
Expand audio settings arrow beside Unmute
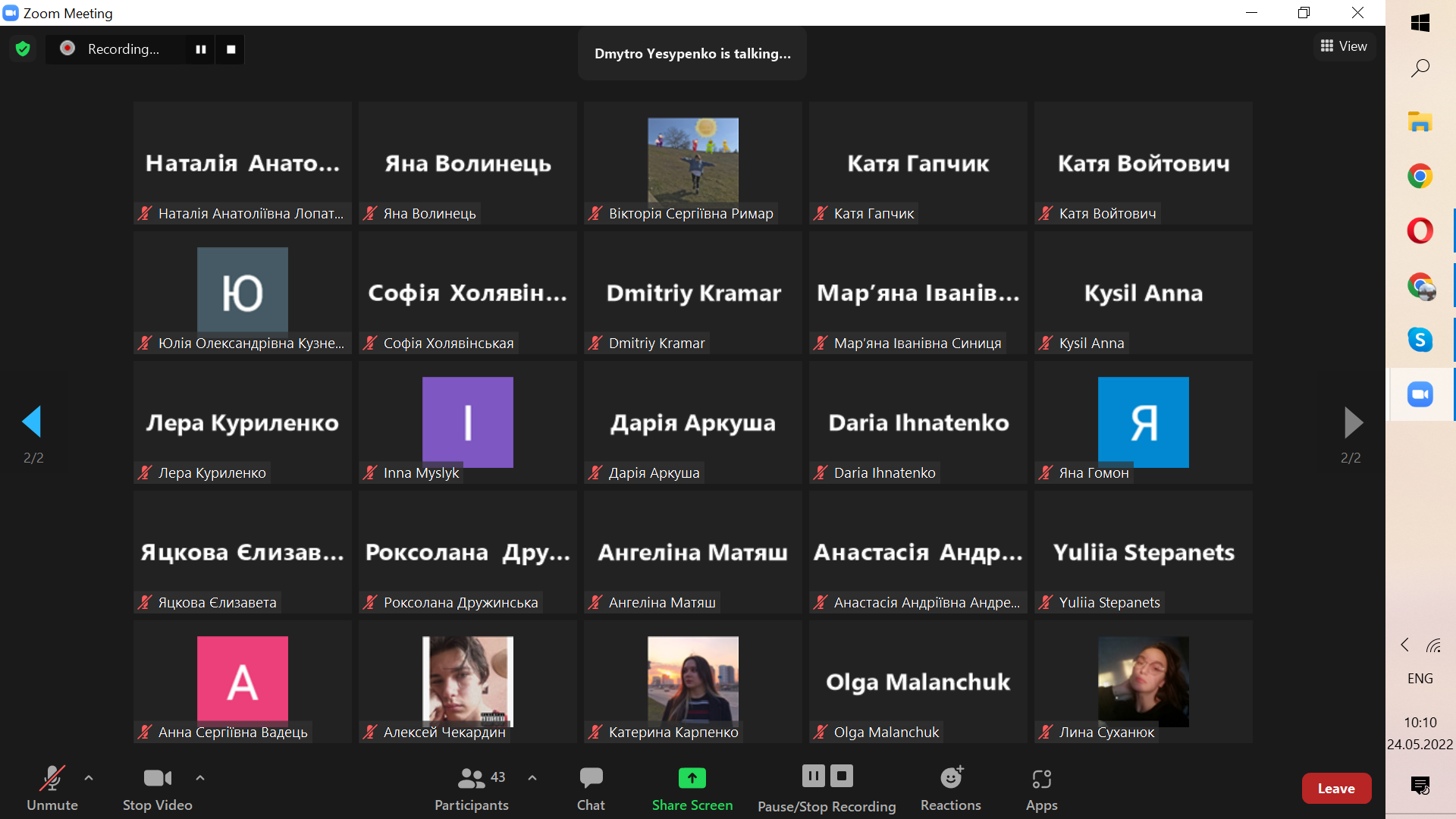click(x=89, y=778)
